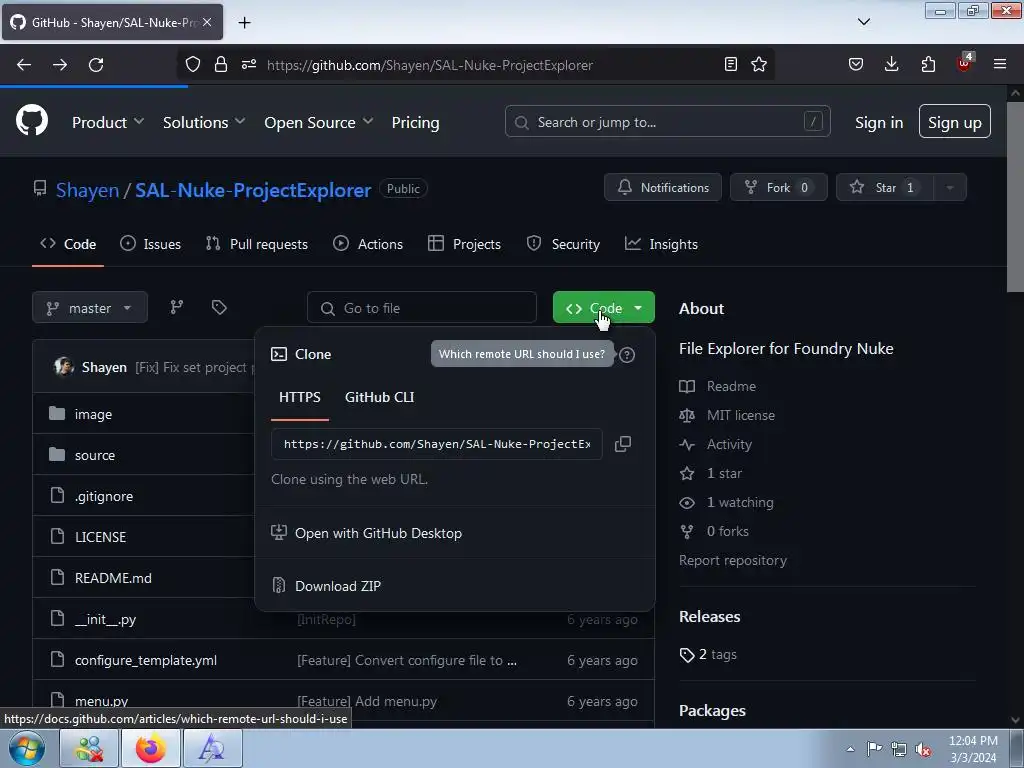Open the 2 tags releases link
Screen dimensions: 1024x768
pos(718,654)
